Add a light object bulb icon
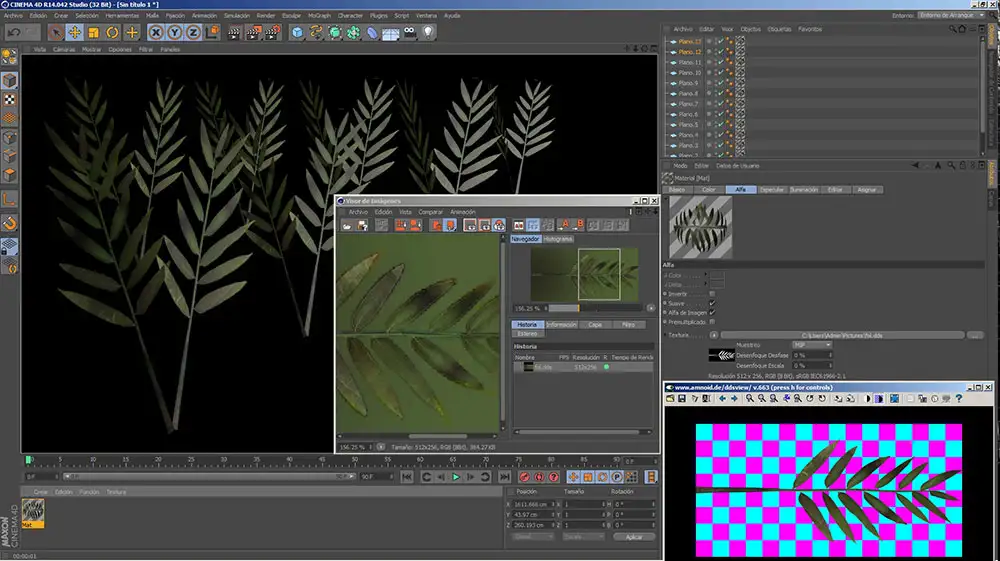This screenshot has height=561, width=1000. [428, 32]
